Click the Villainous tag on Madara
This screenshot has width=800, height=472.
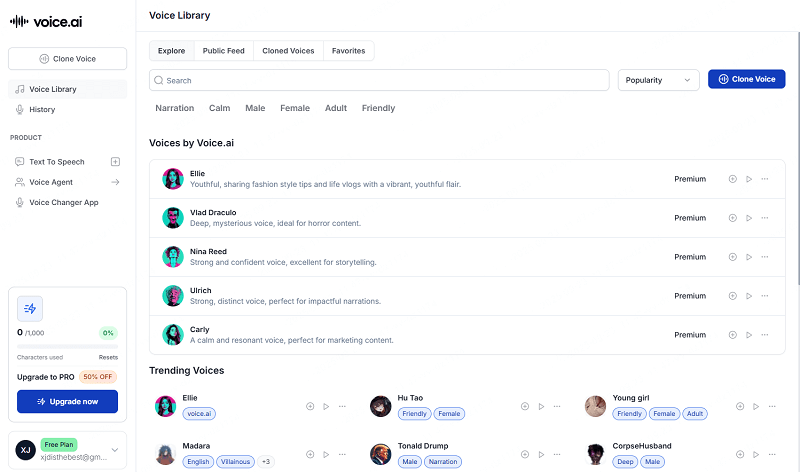[x=235, y=462]
